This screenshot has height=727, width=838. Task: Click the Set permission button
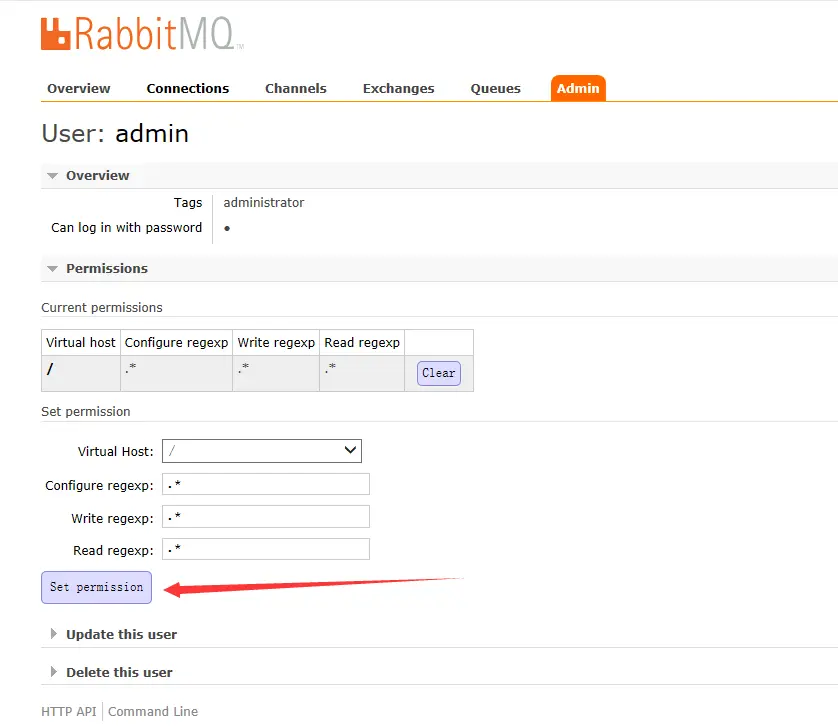[96, 587]
